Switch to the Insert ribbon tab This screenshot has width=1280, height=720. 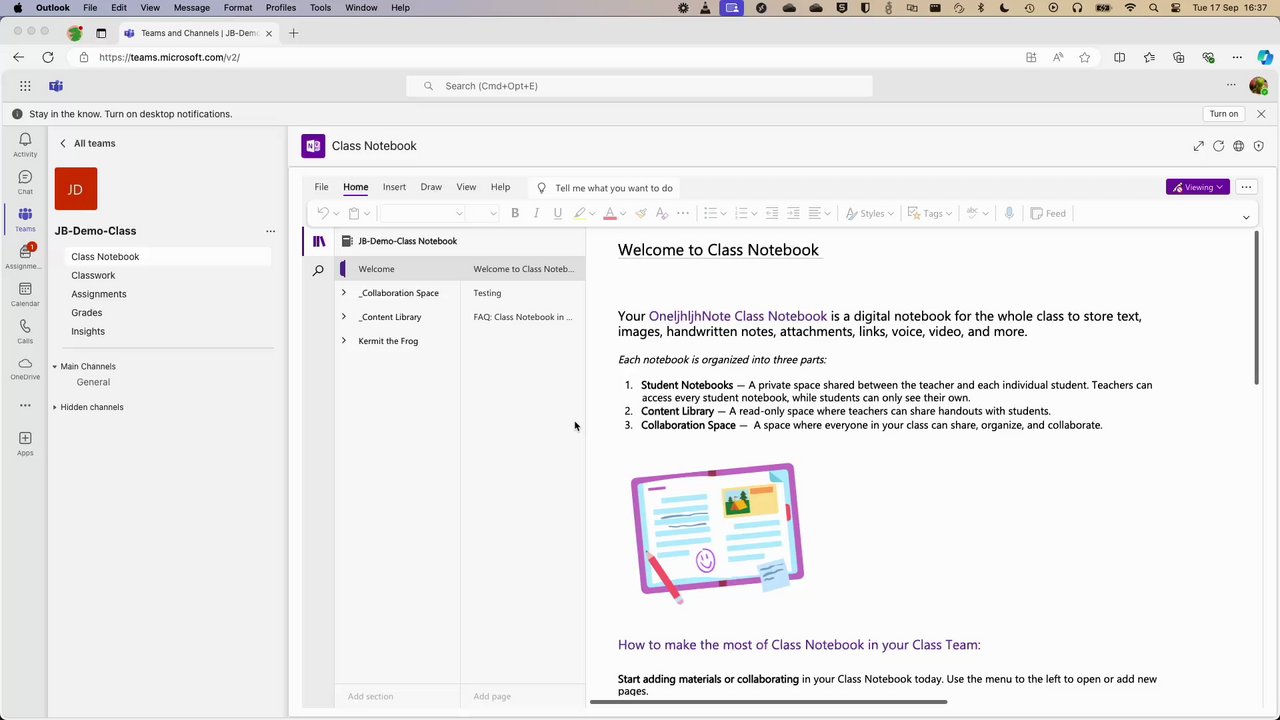394,187
